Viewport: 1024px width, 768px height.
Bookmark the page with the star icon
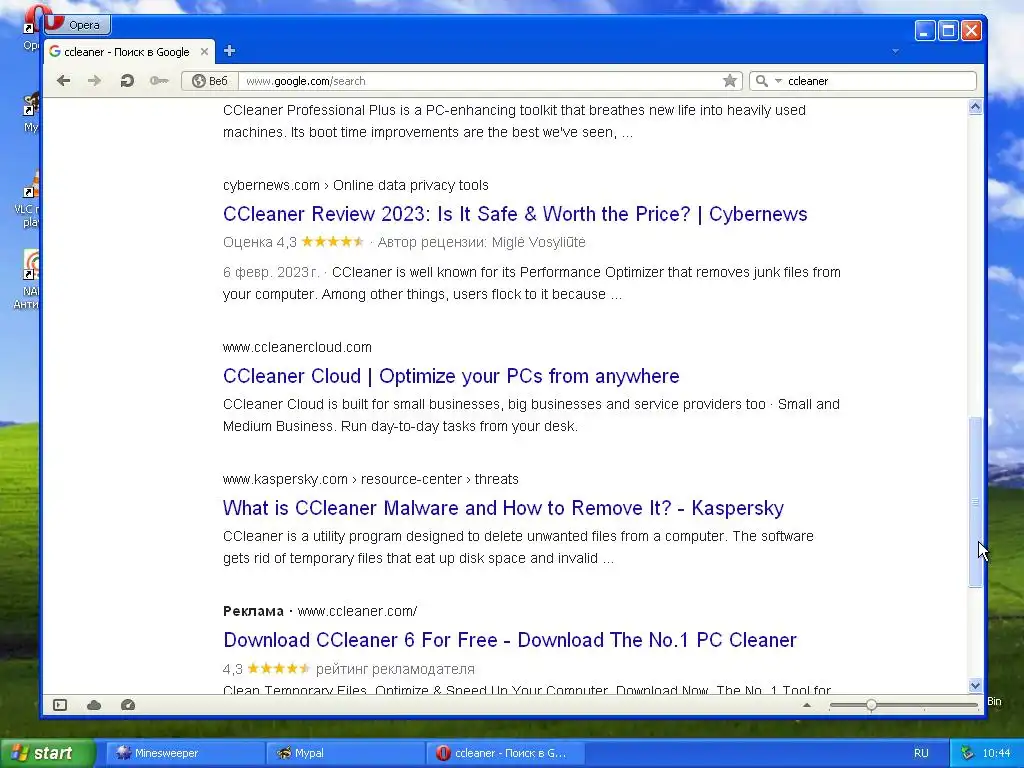click(729, 81)
